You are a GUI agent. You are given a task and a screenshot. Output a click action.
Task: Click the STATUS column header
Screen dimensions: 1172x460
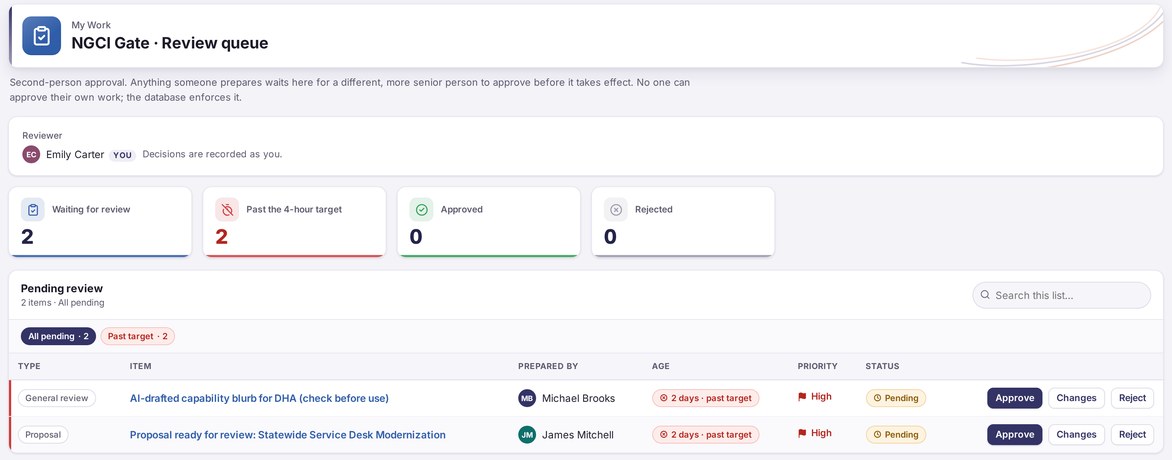pos(882,367)
